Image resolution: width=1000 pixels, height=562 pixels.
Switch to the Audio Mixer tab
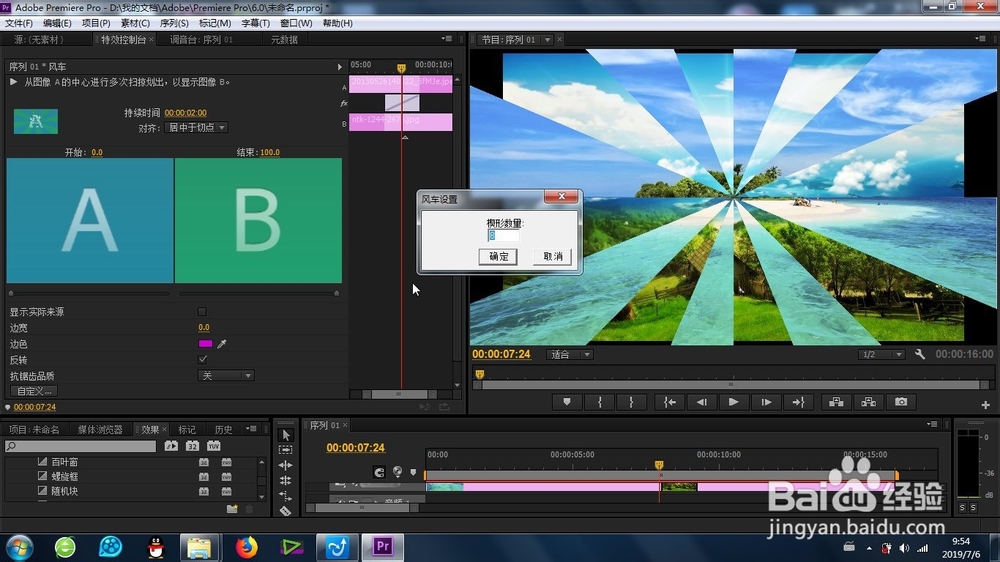(201, 40)
